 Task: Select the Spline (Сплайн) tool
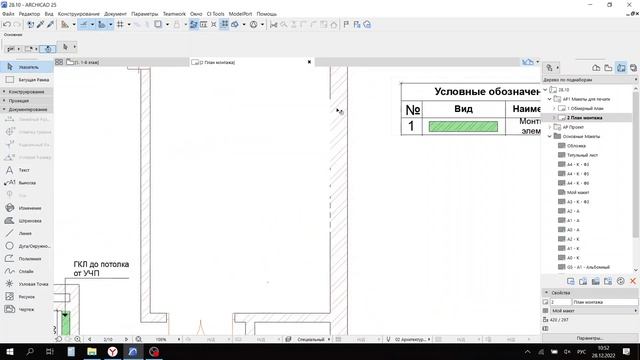click(27, 271)
